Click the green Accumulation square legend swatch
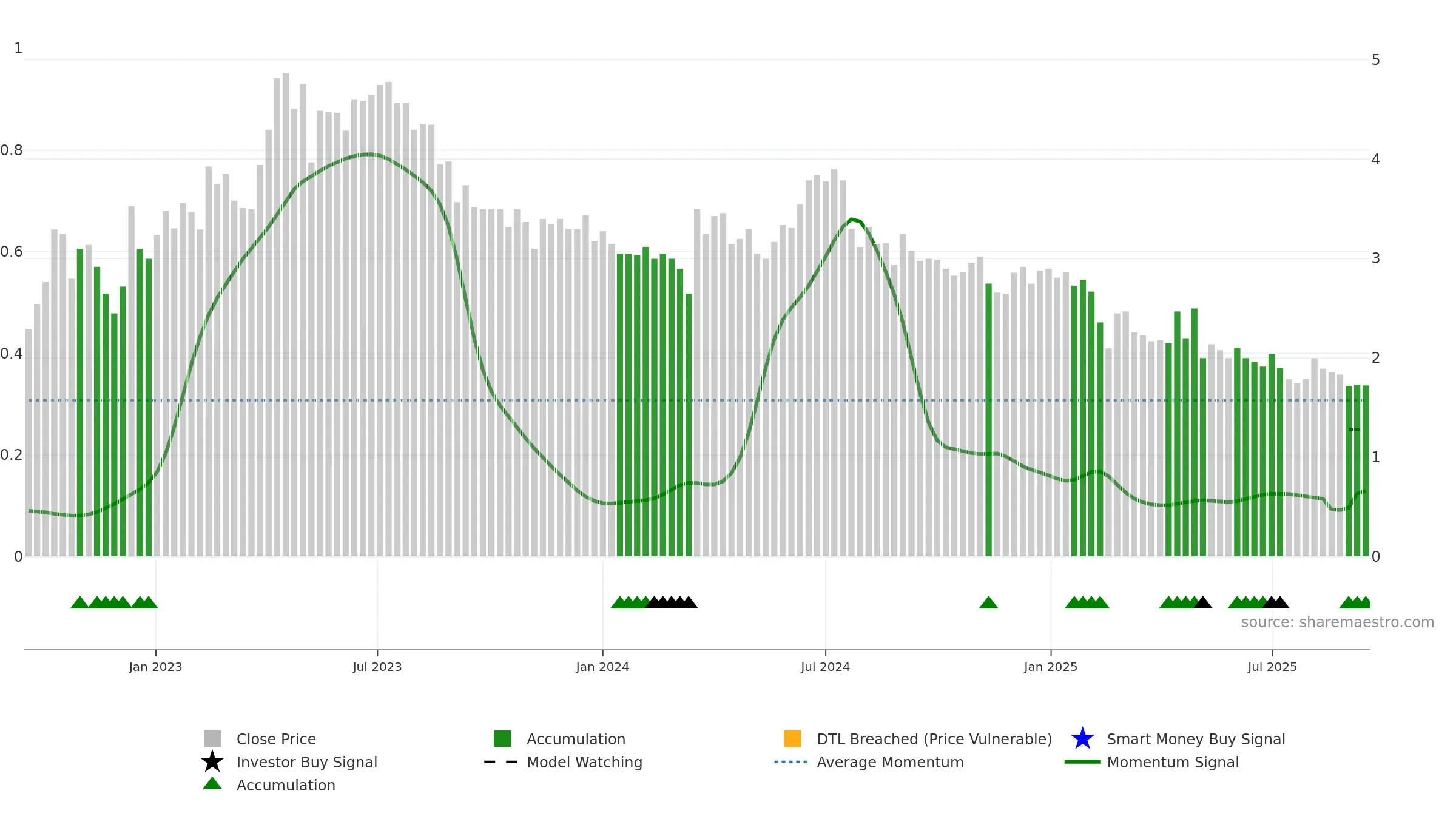Screen dimensions: 1456x819 pos(502,739)
